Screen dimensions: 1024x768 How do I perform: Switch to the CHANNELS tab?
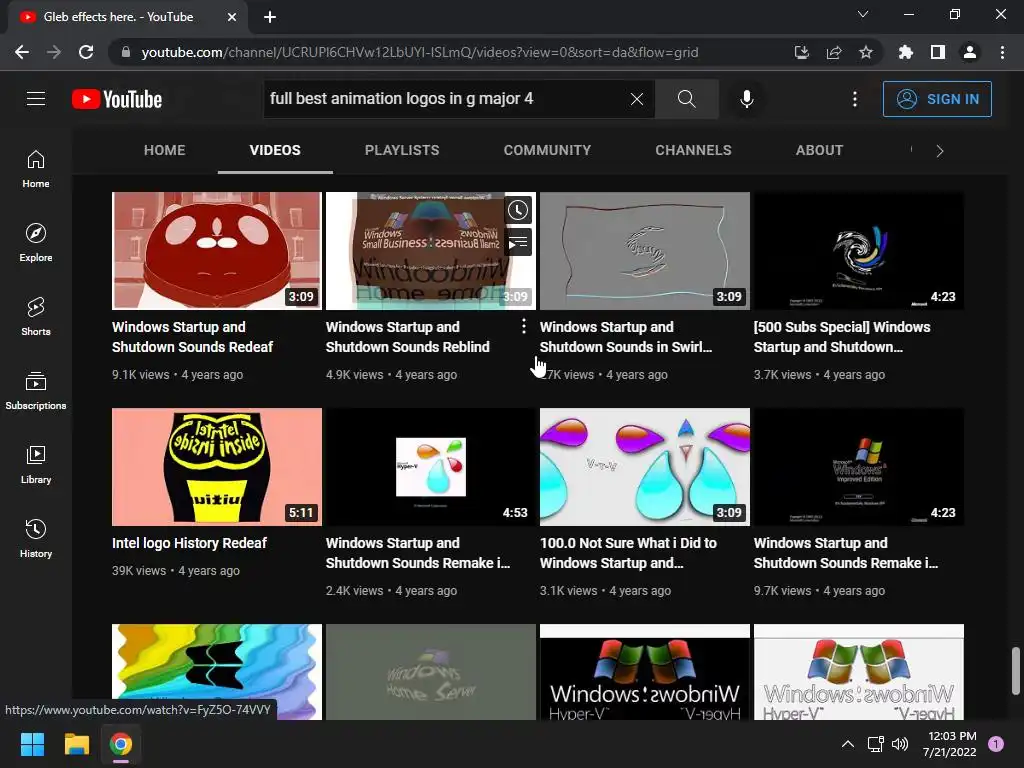tap(694, 150)
